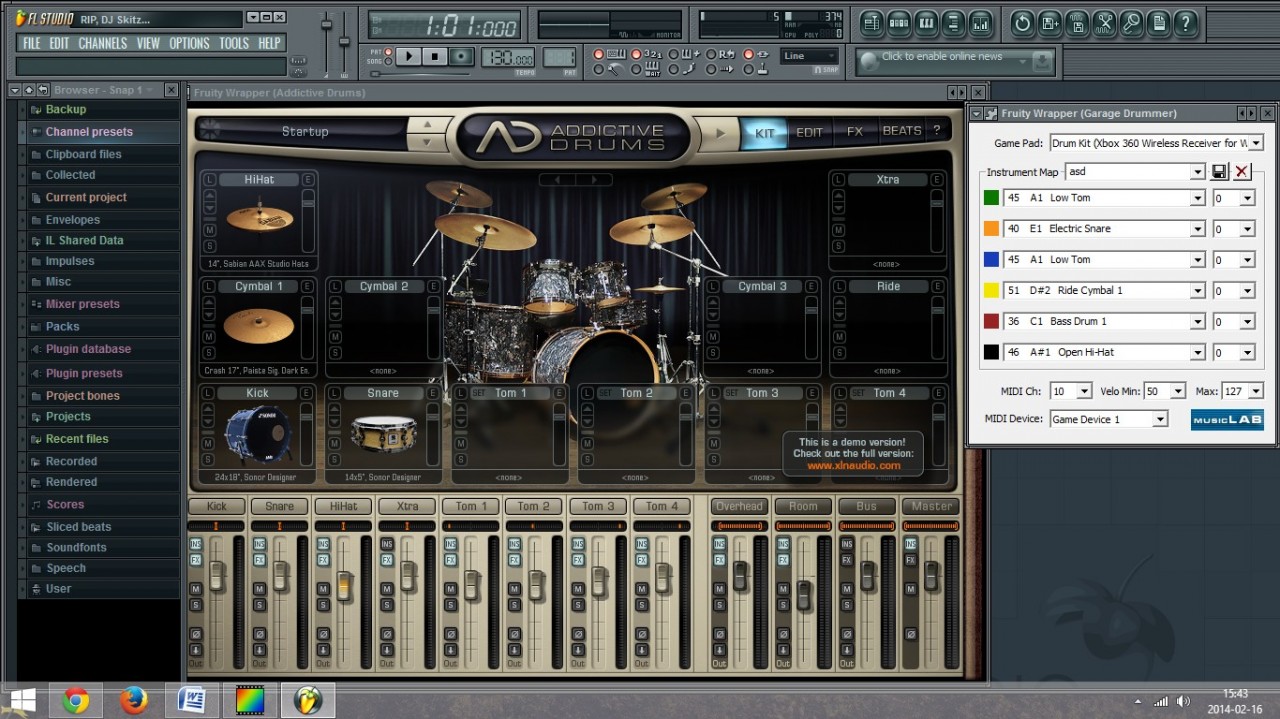Switch to the FX tab in Addictive Drums
Screen dimensions: 1280x719
pos(855,132)
